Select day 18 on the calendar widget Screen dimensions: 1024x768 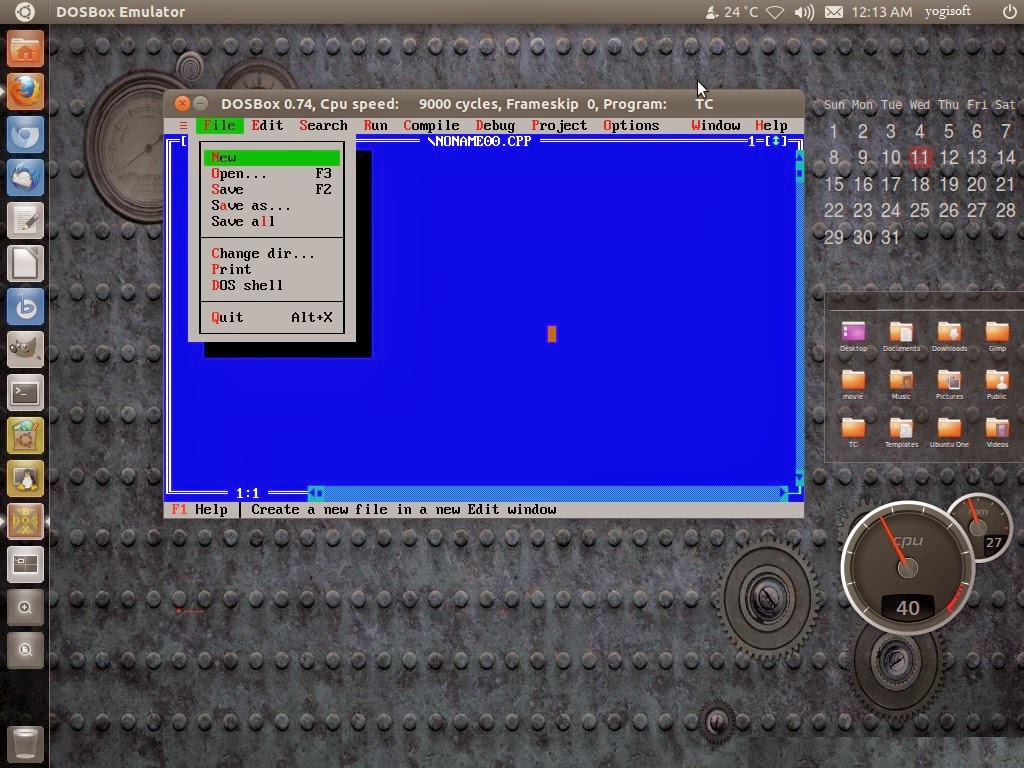[x=919, y=184]
